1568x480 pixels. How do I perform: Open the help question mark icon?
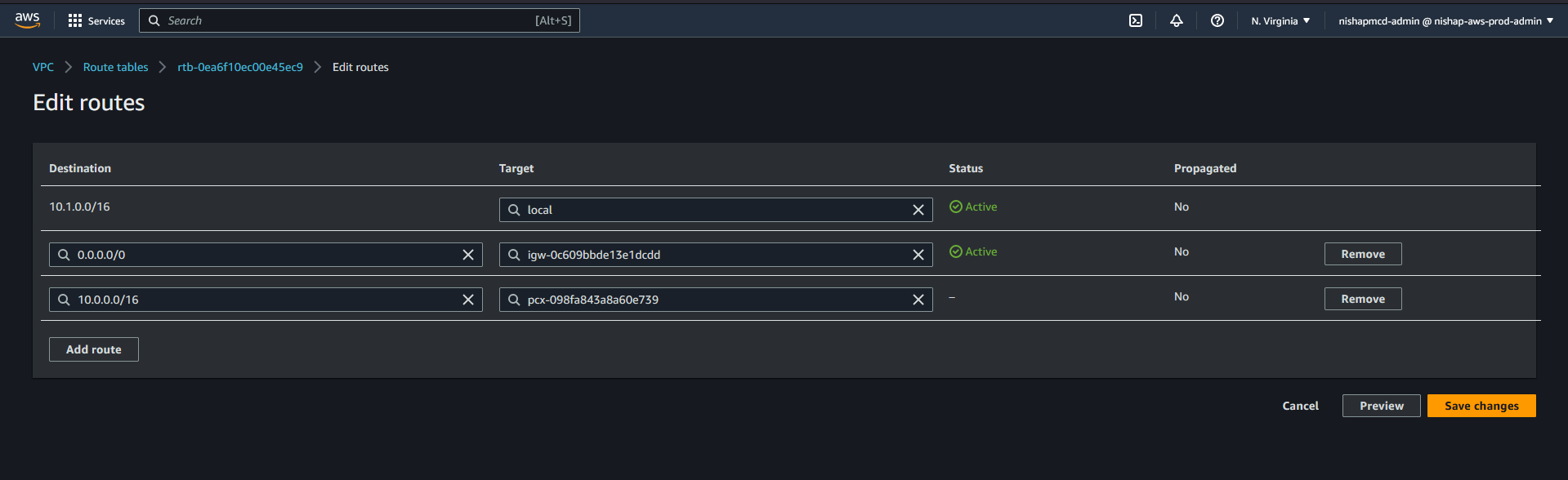click(x=1217, y=20)
